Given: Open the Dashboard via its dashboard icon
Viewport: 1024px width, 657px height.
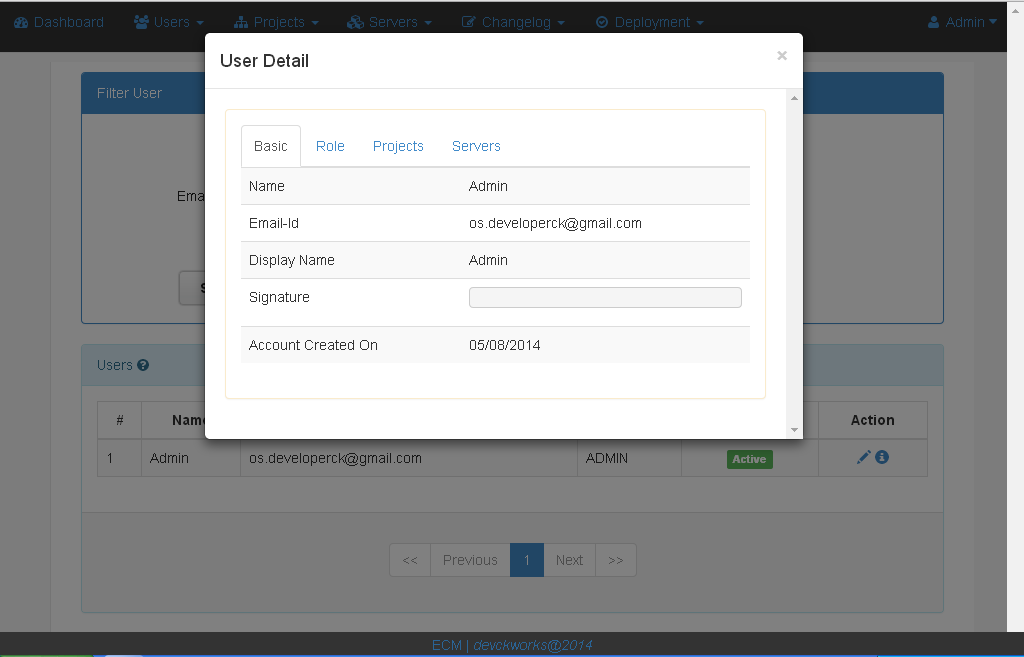Looking at the screenshot, I should (20, 21).
